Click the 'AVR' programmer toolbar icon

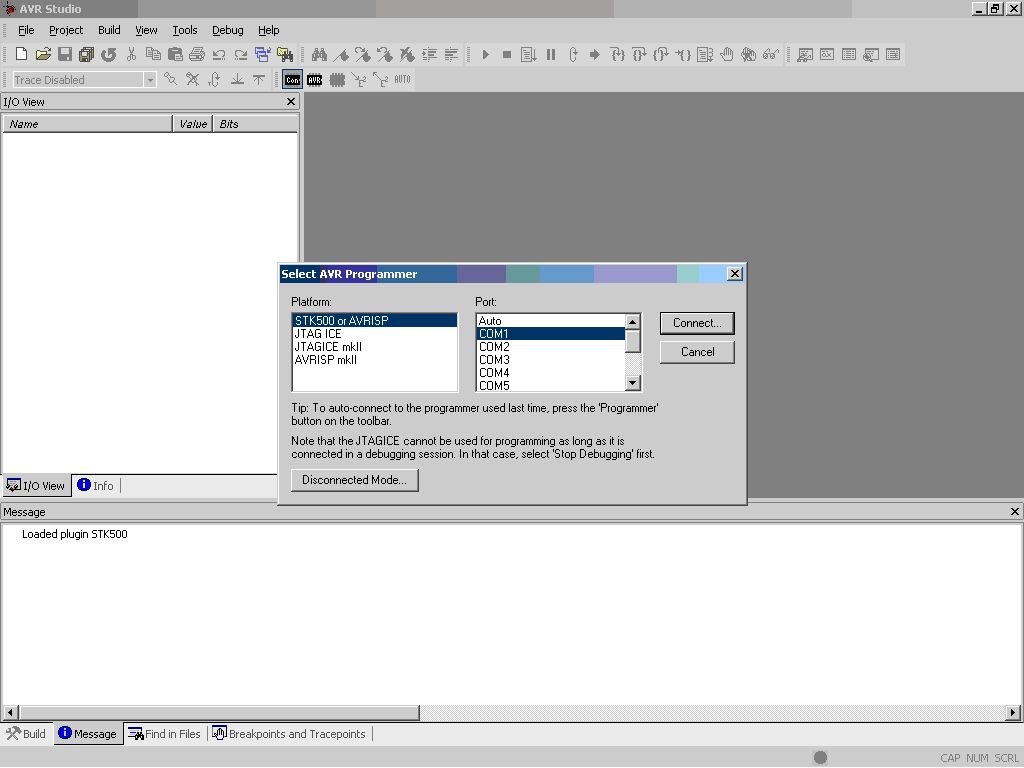coord(315,80)
